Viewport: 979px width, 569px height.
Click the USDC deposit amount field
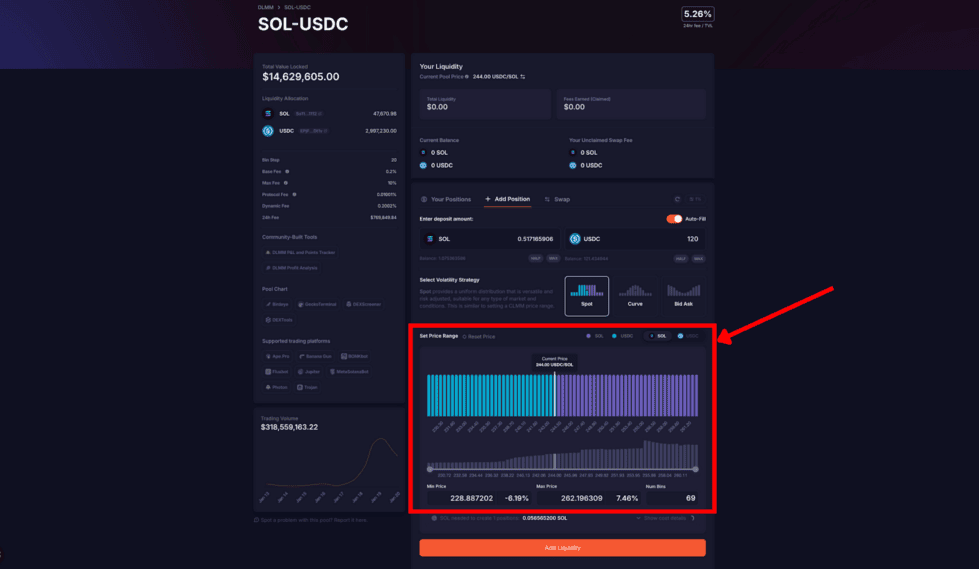635,239
